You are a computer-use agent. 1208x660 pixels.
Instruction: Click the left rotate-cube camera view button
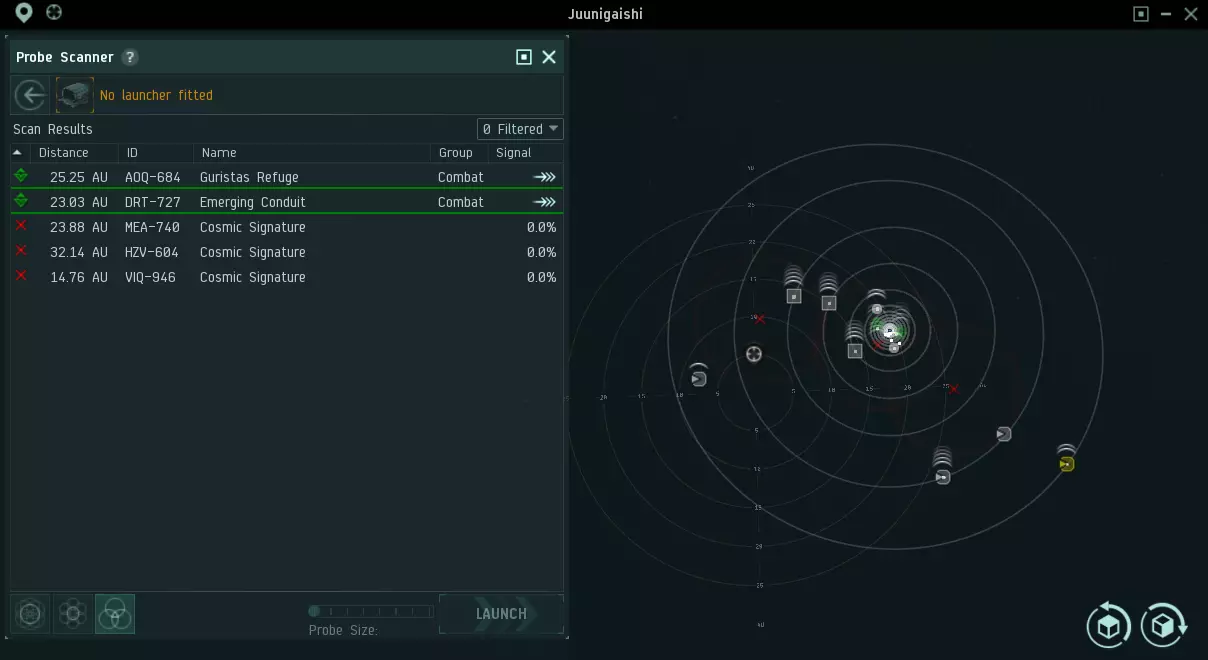(1109, 625)
